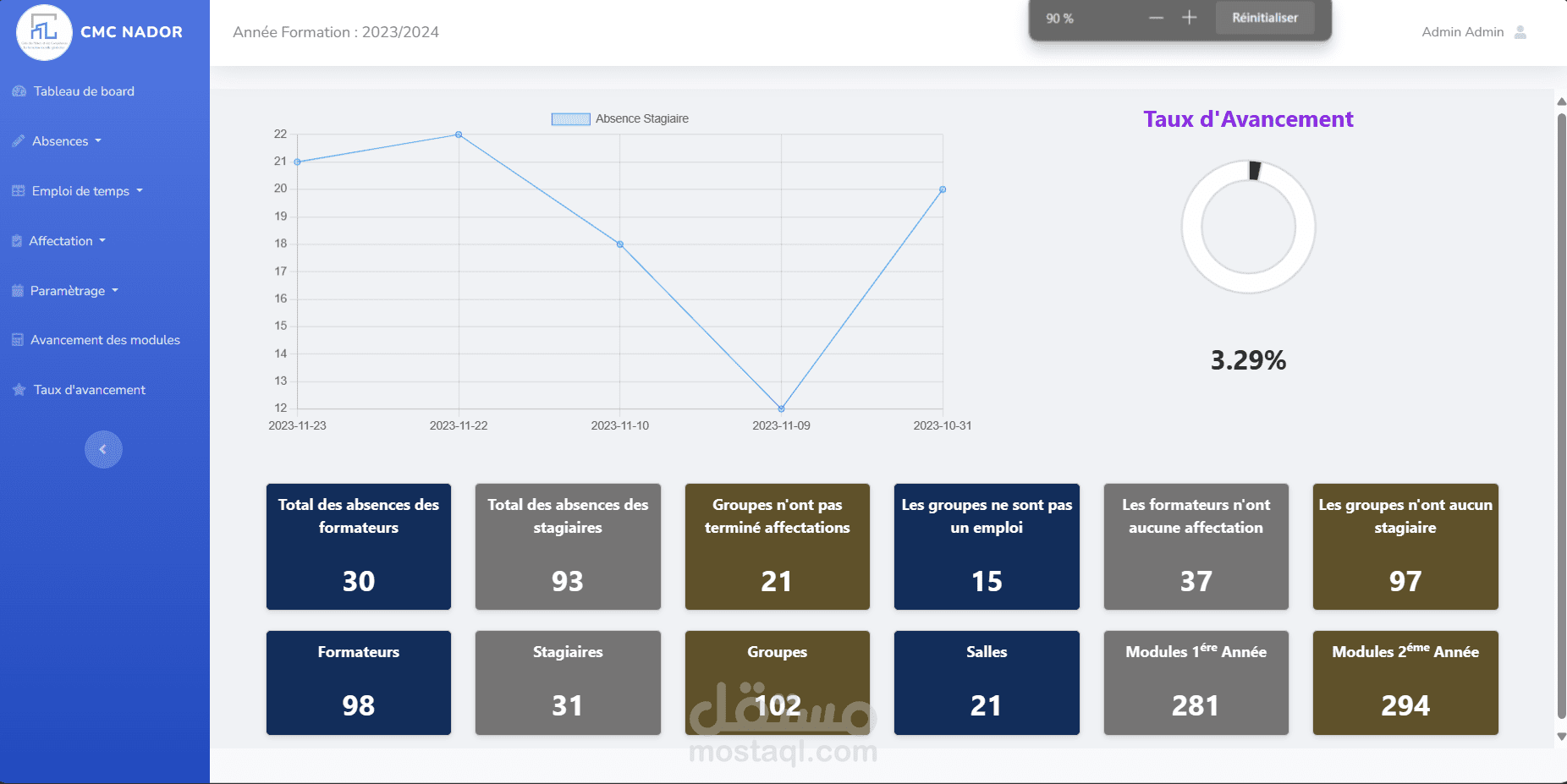Click the CMC NADOR brand title
1567x784 pixels.
[131, 32]
